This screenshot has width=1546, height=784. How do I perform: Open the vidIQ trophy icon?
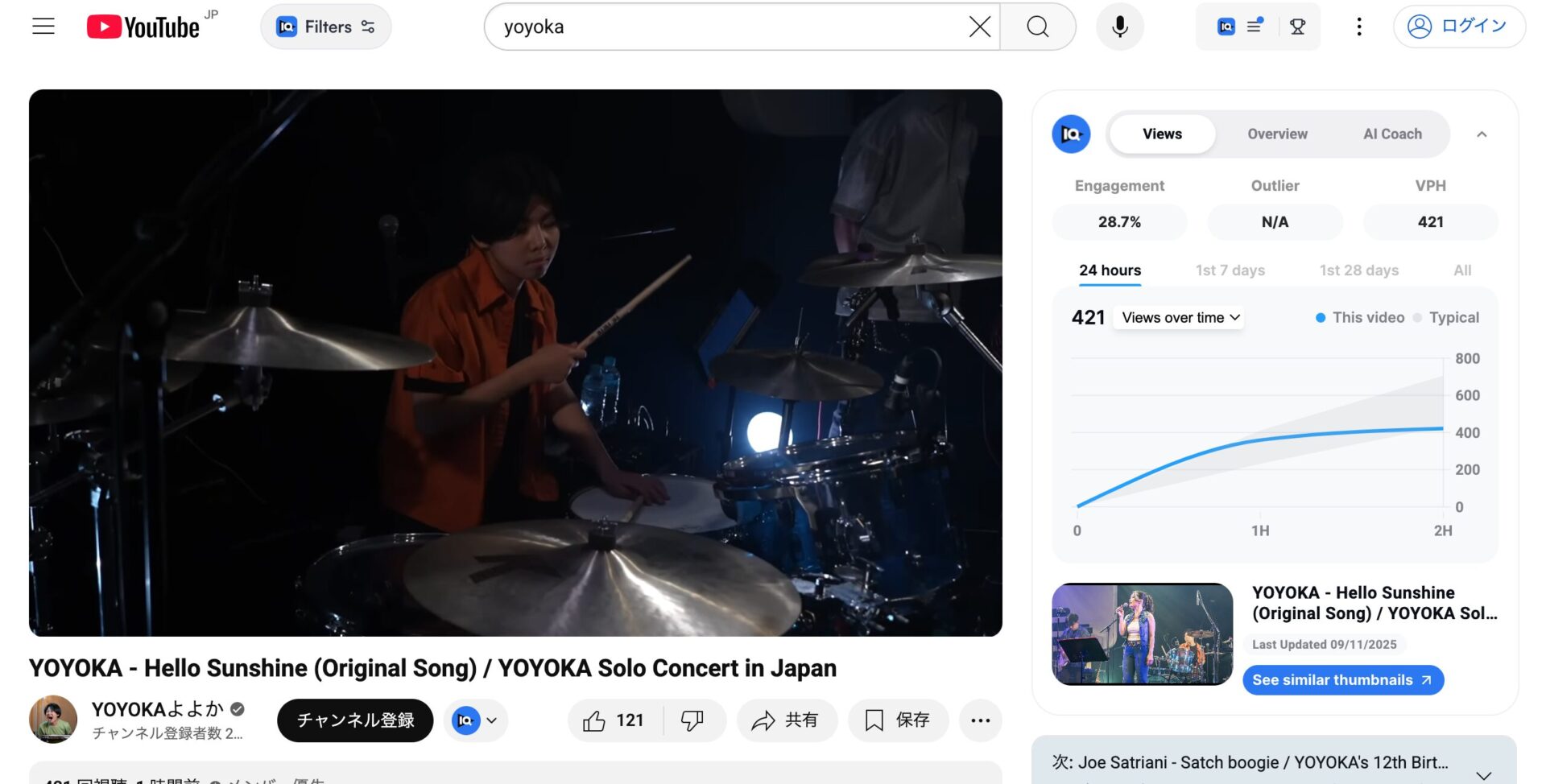pos(1297,27)
